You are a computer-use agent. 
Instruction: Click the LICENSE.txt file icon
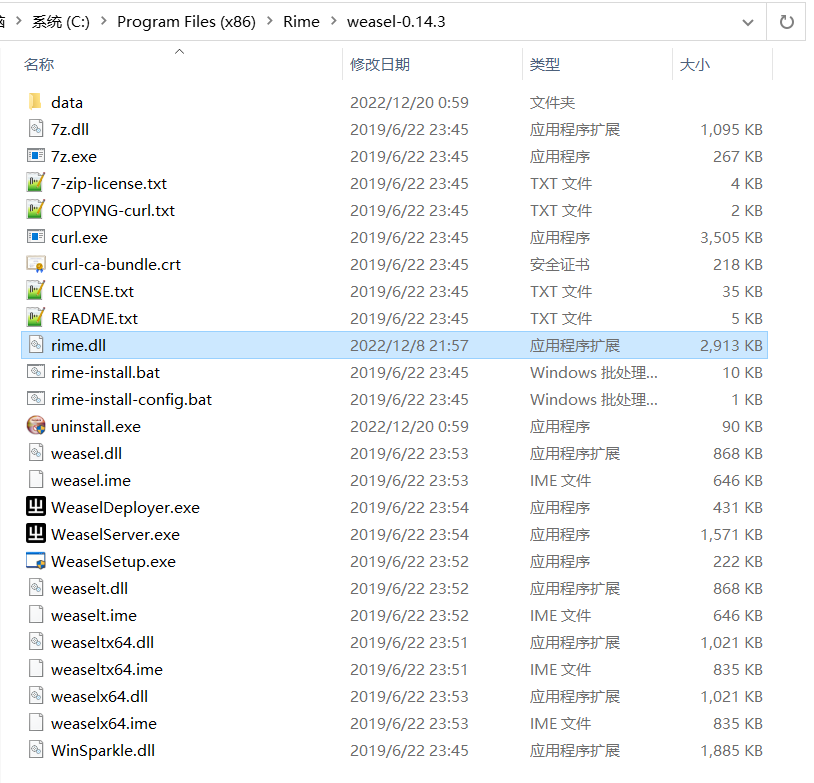[x=35, y=291]
